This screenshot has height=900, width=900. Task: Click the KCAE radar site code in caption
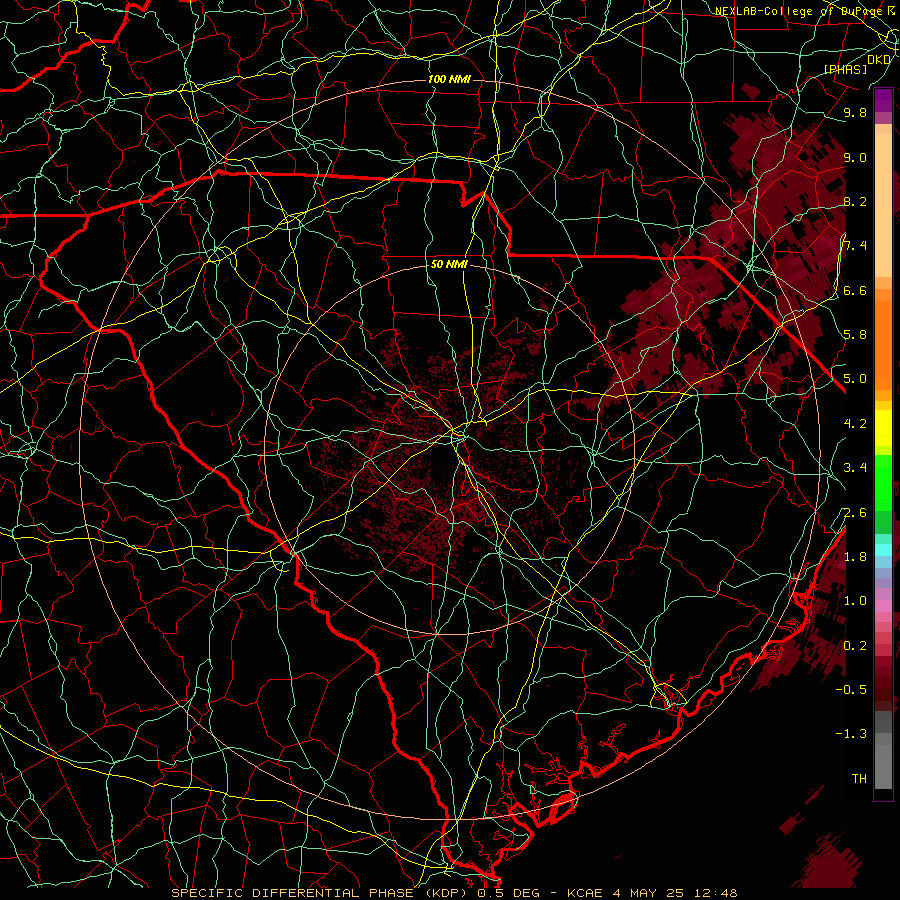(x=584, y=893)
